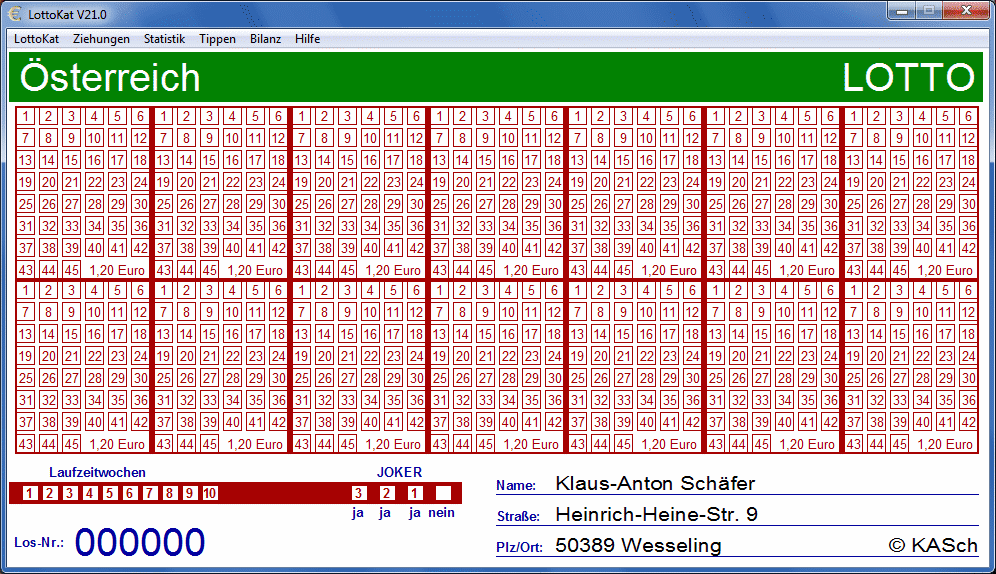Image resolution: width=996 pixels, height=574 pixels.
Task: Click the Österreich heading in the green banner
Action: tap(110, 77)
